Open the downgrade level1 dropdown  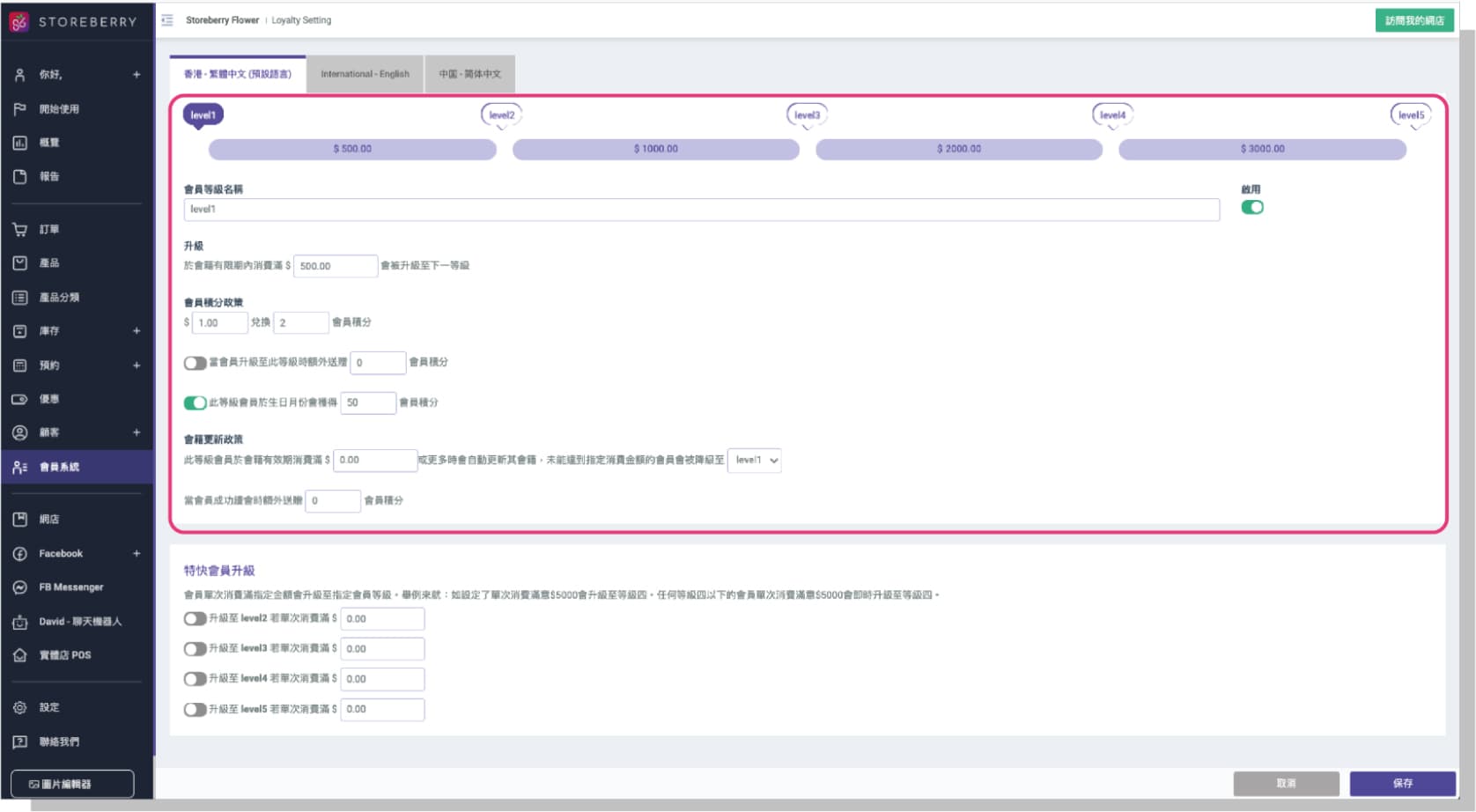click(x=755, y=460)
